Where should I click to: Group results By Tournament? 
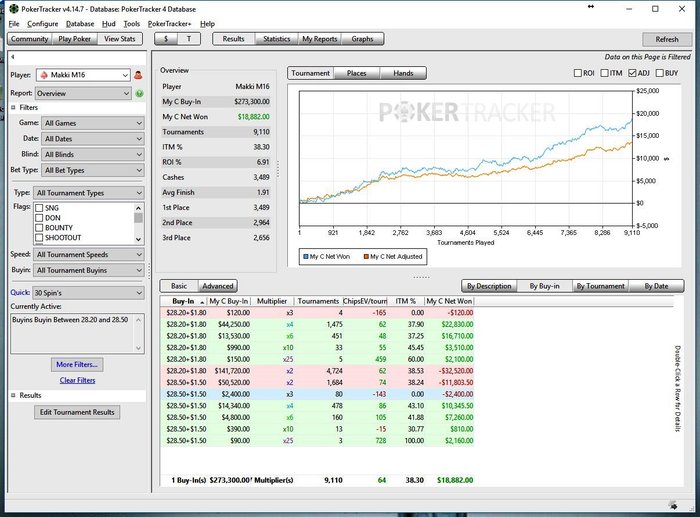click(x=600, y=286)
